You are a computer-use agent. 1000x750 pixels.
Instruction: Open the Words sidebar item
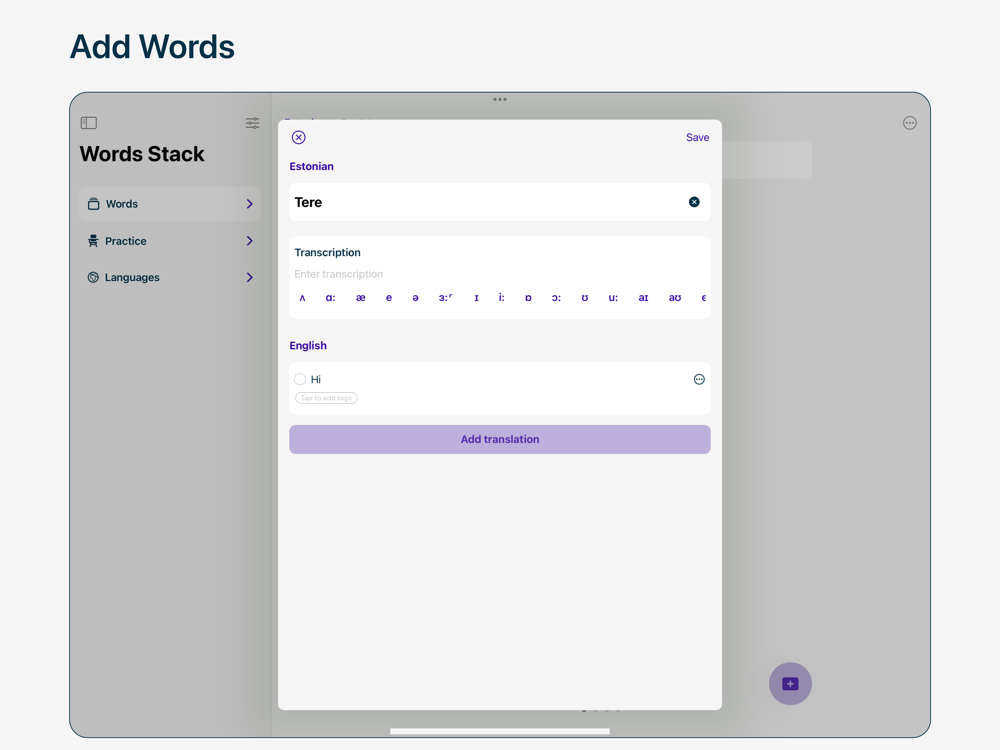[x=122, y=204]
